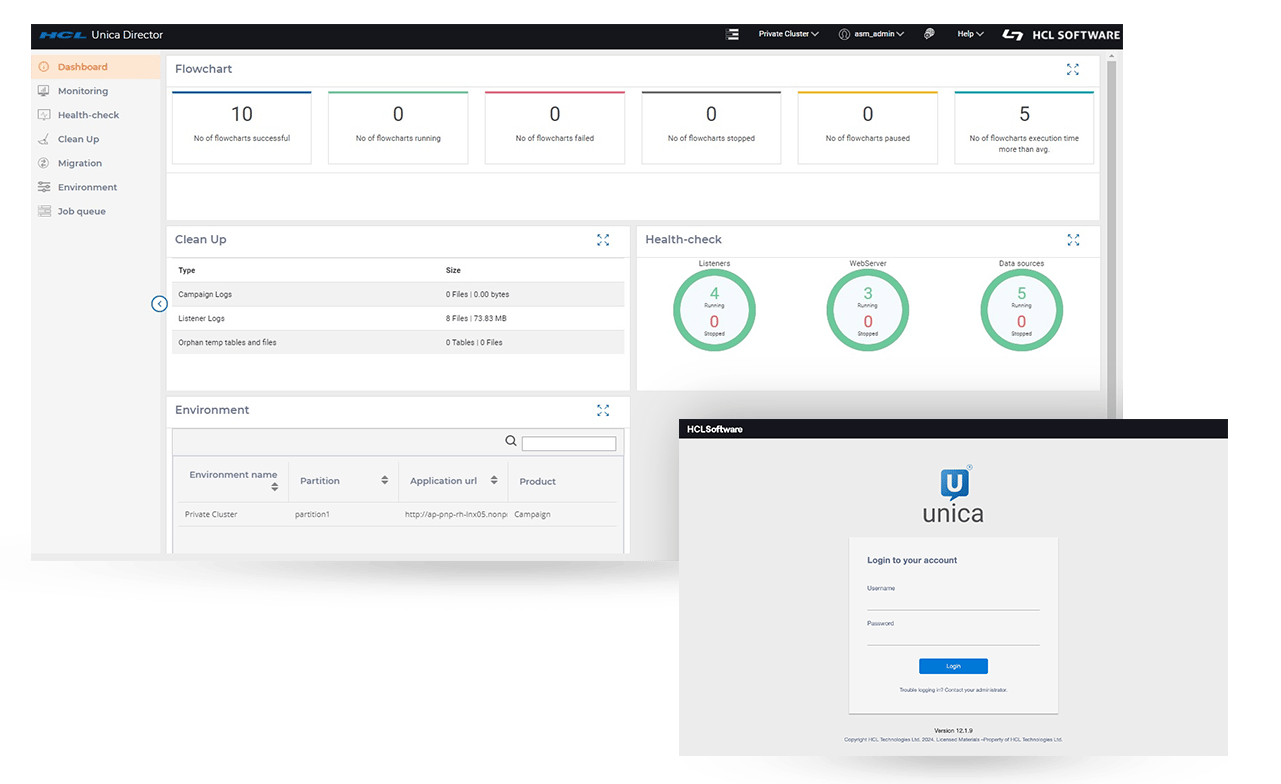This screenshot has width=1281, height=784.
Task: Click the Login button
Action: point(953,666)
